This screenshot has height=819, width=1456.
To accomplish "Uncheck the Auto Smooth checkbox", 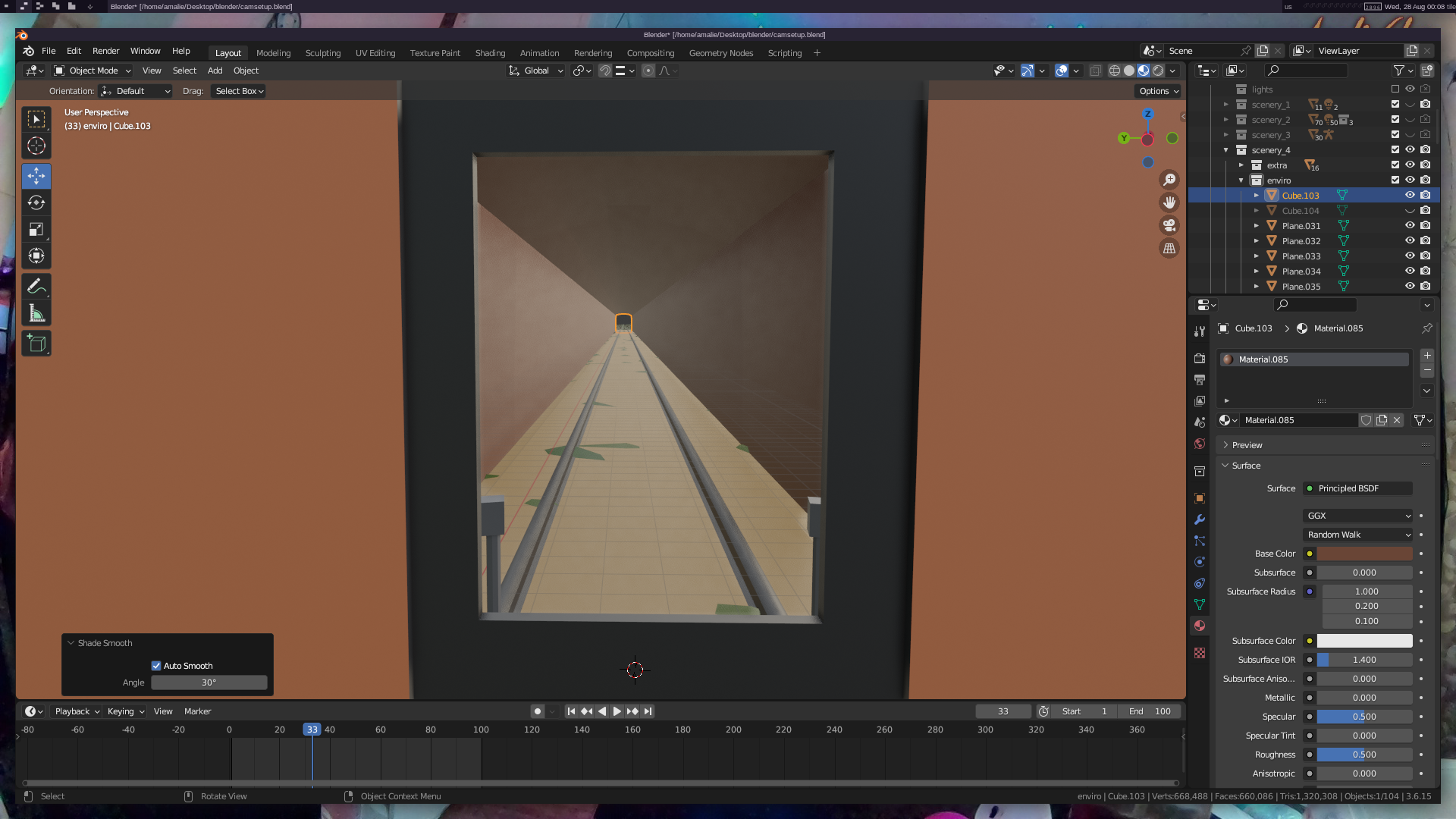I will [156, 666].
